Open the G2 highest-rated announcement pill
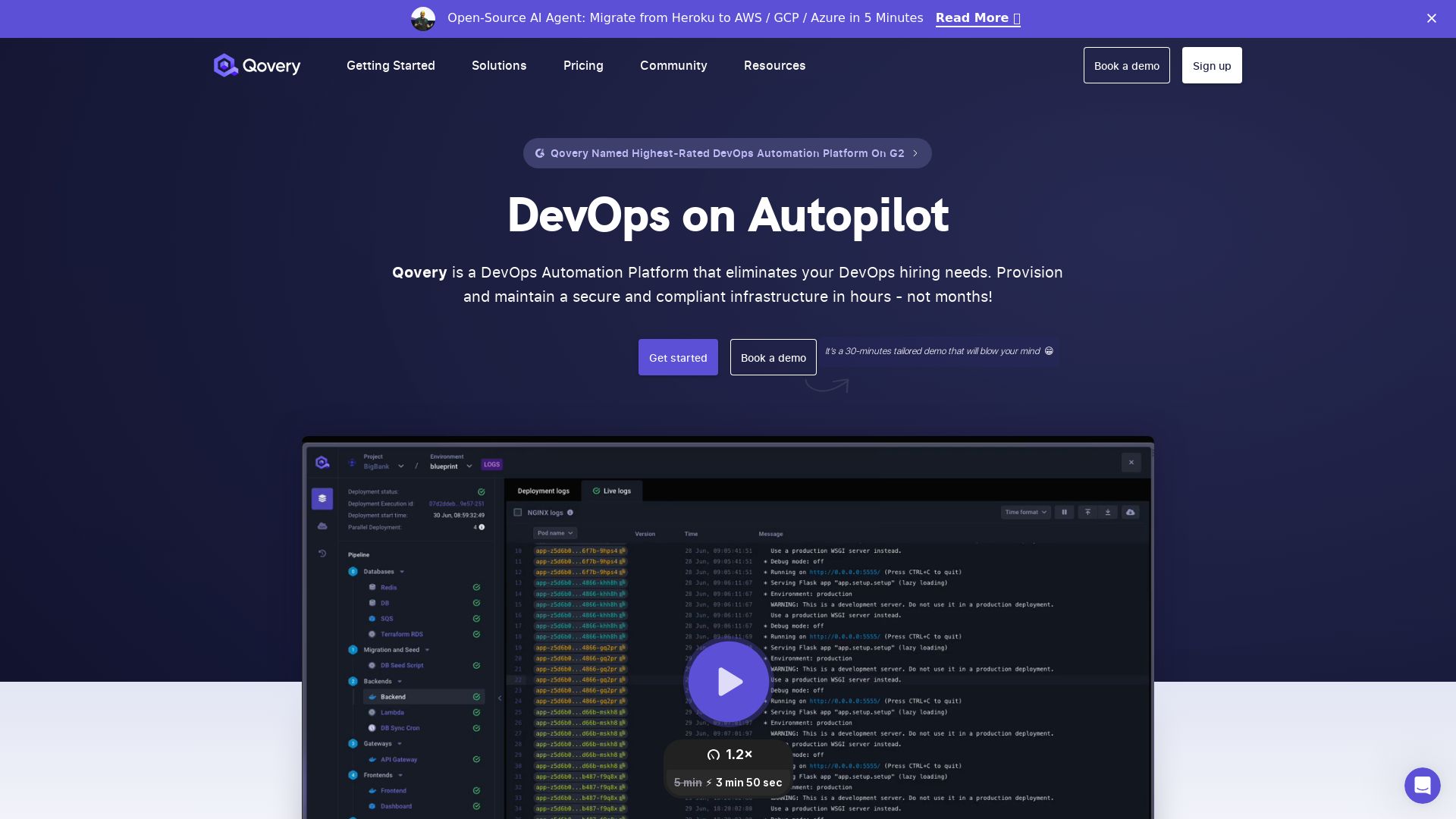Screen dimensions: 1456x819 pyautogui.click(x=727, y=153)
